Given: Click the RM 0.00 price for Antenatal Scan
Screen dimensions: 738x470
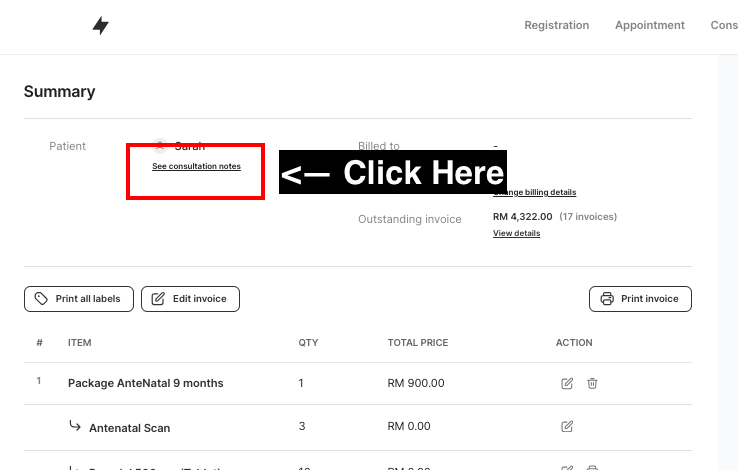Looking at the screenshot, I should click(x=409, y=426).
